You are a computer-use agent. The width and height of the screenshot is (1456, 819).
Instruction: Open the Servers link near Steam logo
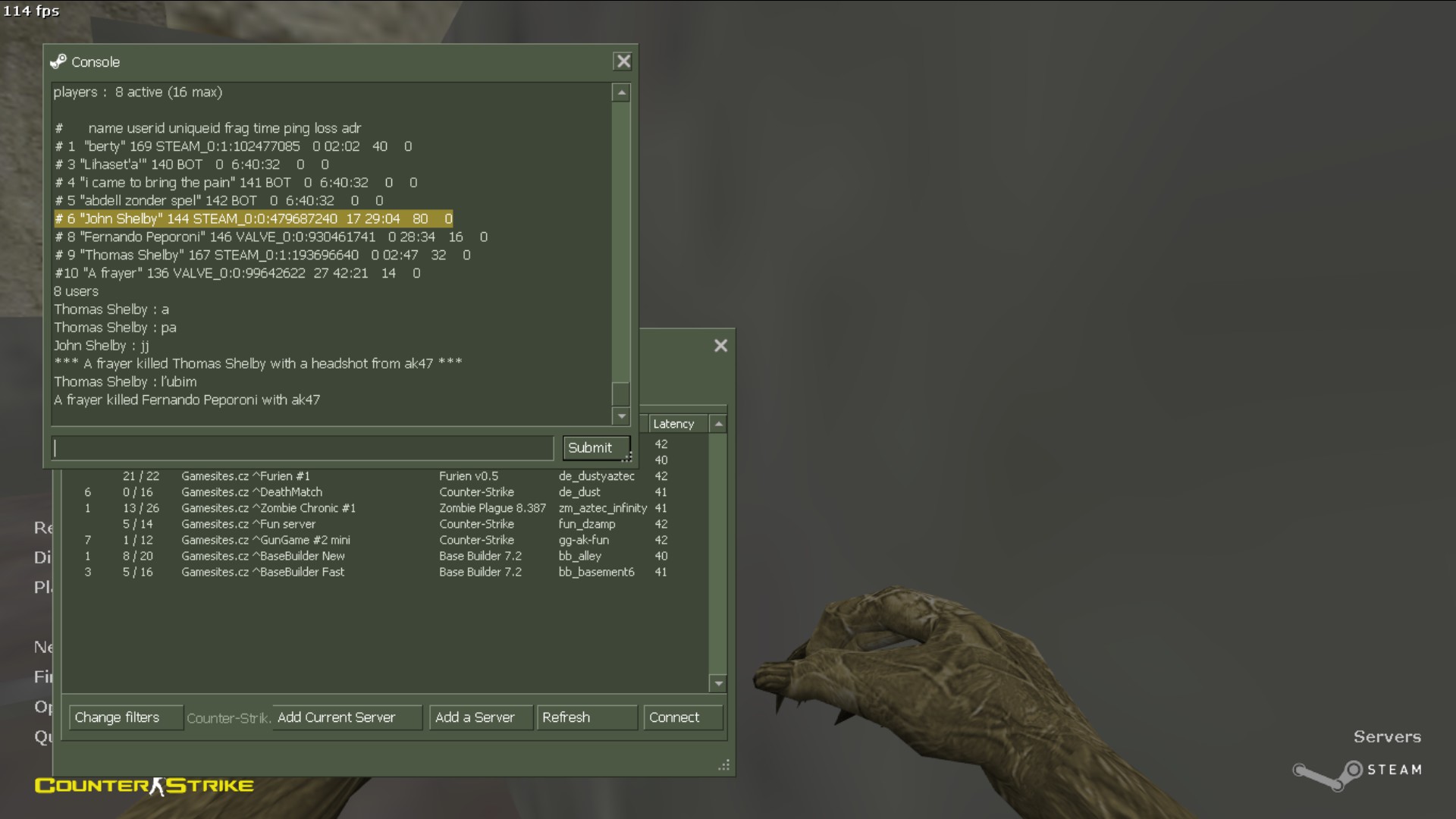1387,736
